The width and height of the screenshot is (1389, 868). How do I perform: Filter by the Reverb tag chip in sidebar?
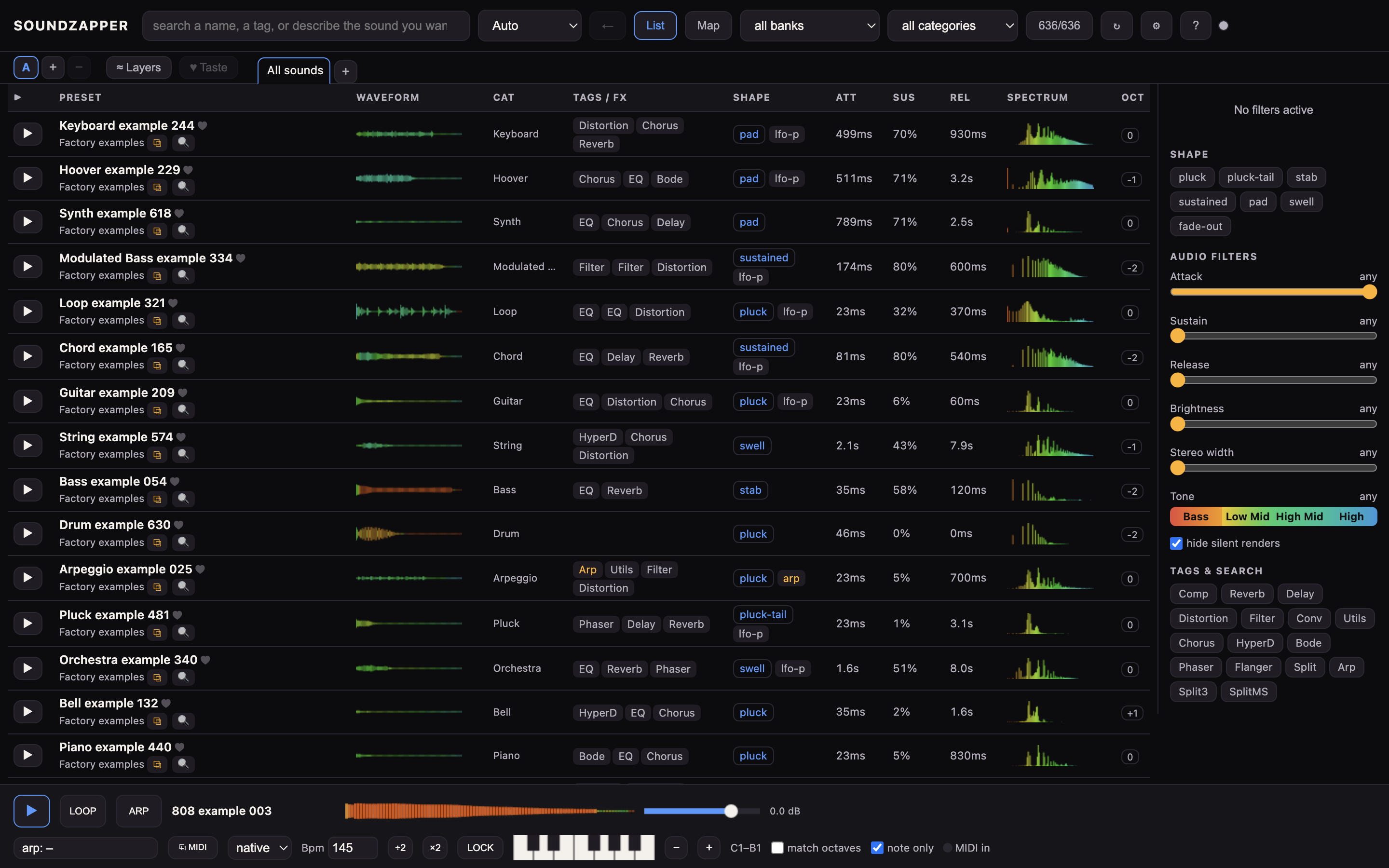tap(1247, 594)
